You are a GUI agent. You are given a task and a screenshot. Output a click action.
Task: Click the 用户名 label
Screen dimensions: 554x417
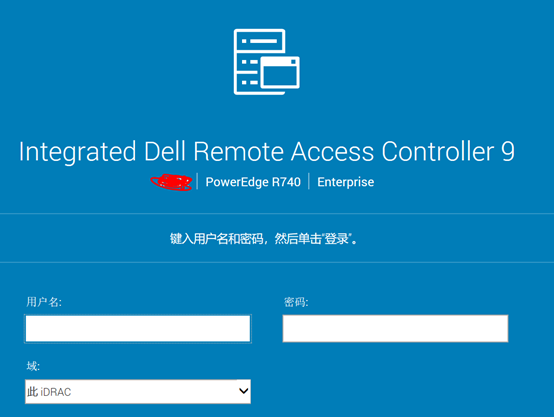44,302
